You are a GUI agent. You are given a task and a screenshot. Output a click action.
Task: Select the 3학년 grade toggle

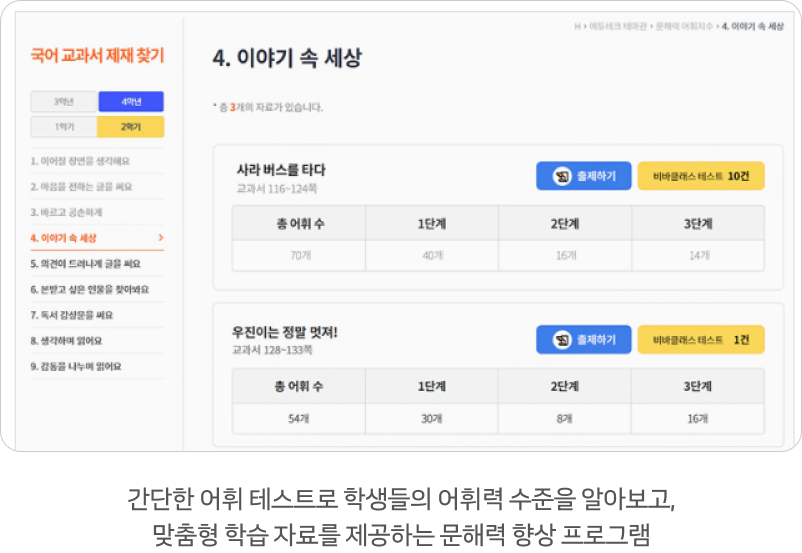[x=64, y=101]
